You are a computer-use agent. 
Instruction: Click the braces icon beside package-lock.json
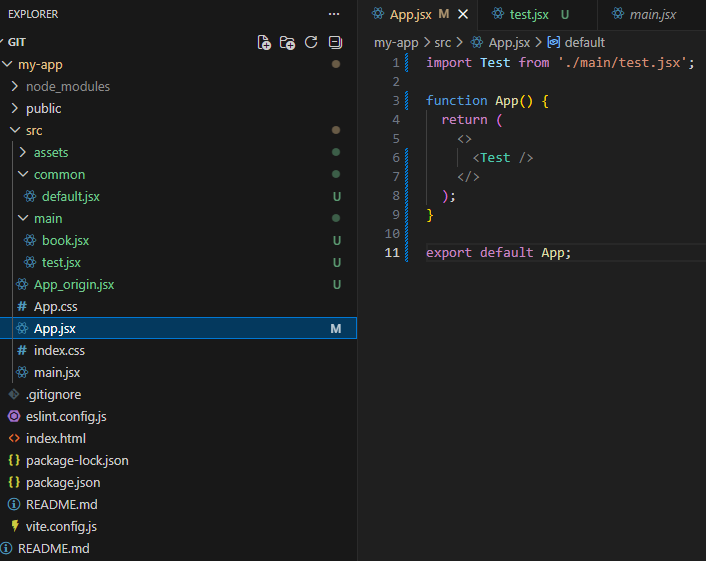click(x=14, y=460)
